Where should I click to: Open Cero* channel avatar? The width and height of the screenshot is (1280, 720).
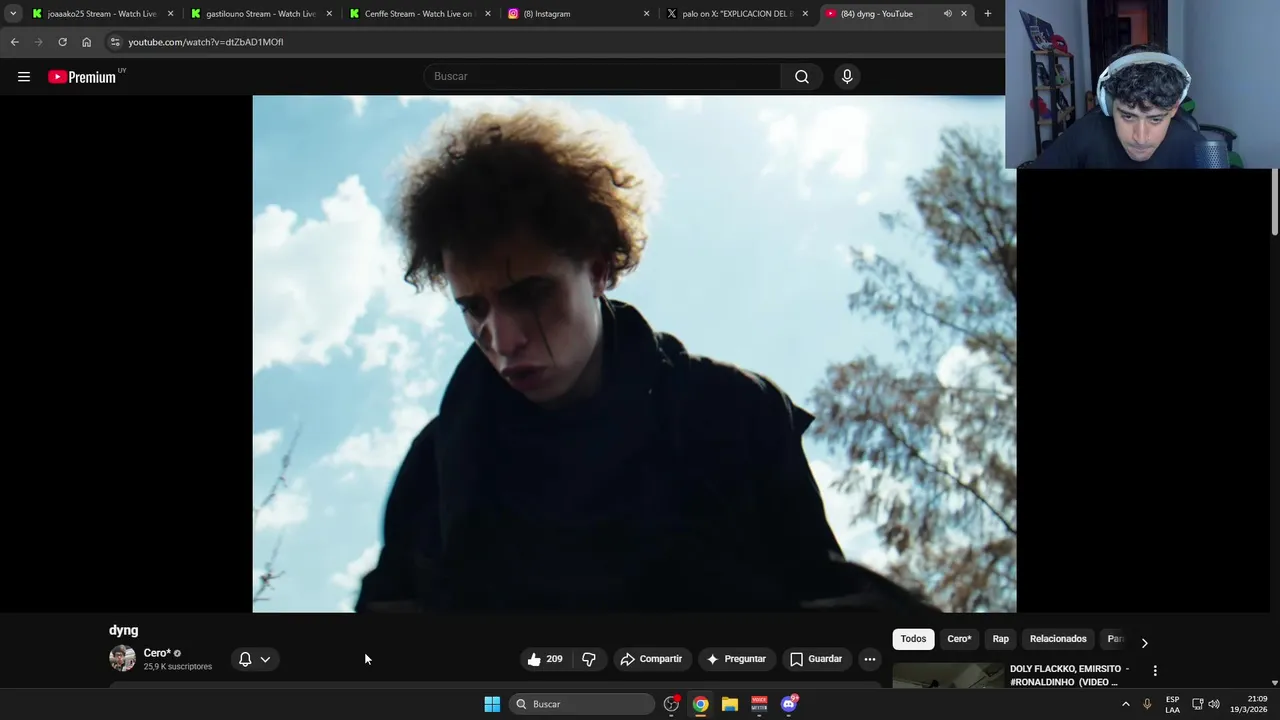pyautogui.click(x=122, y=658)
